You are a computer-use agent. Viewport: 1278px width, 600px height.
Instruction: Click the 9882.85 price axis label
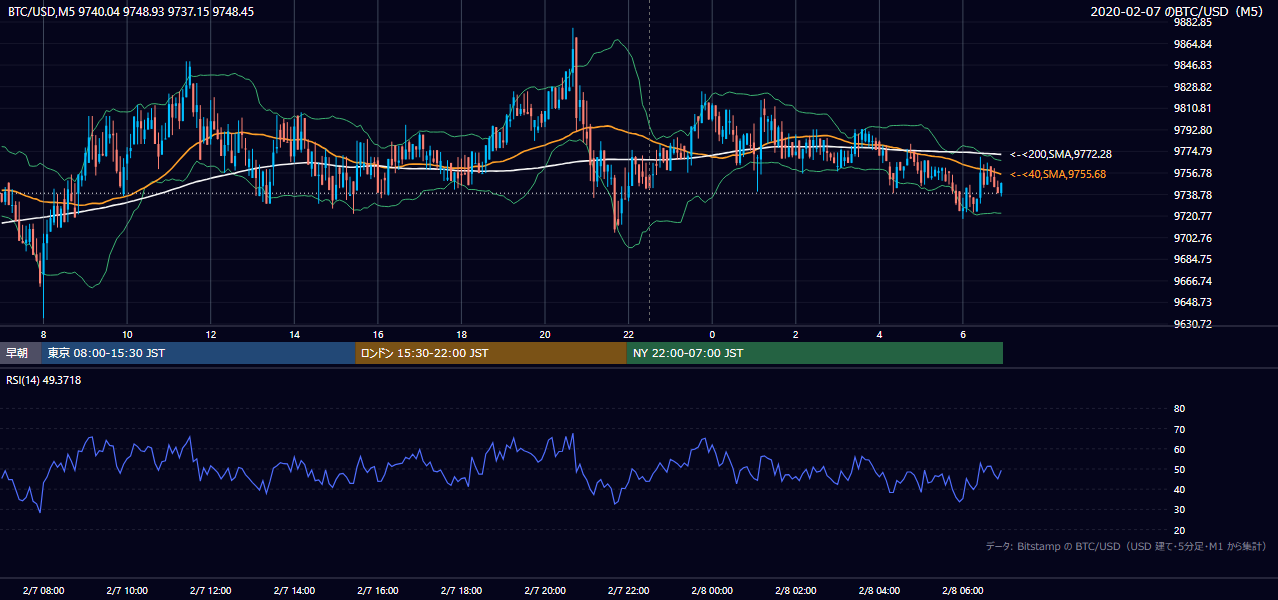[1193, 22]
